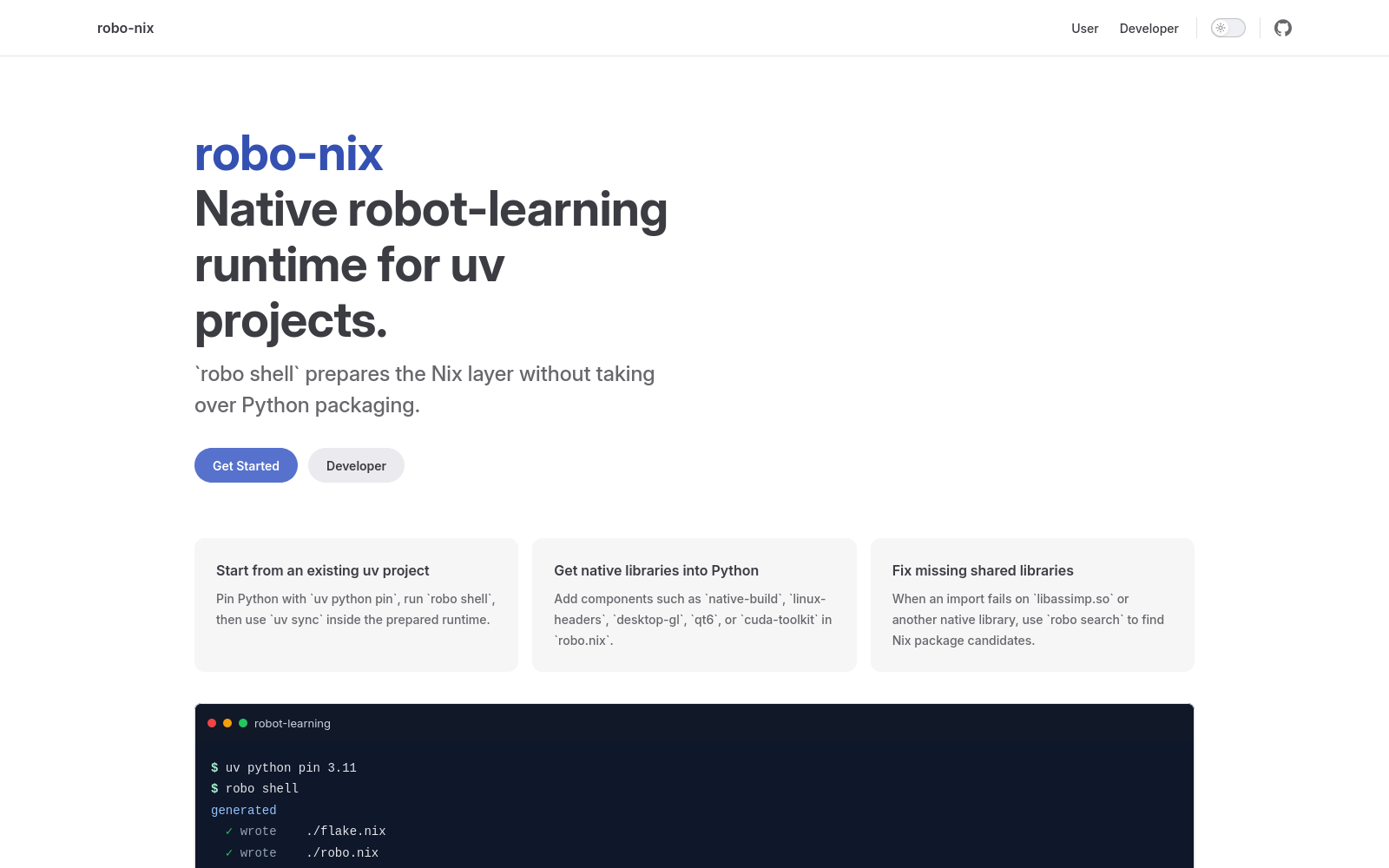The image size is (1389, 868).
Task: Select the 'robot-learning' terminal title text
Action: coord(293,723)
